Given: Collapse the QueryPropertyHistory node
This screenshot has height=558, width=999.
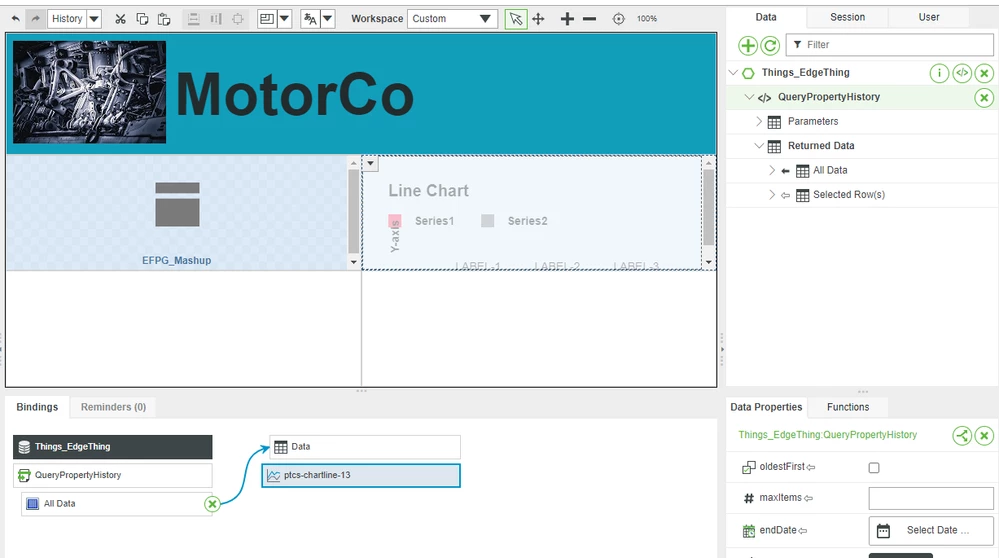Looking at the screenshot, I should (749, 97).
